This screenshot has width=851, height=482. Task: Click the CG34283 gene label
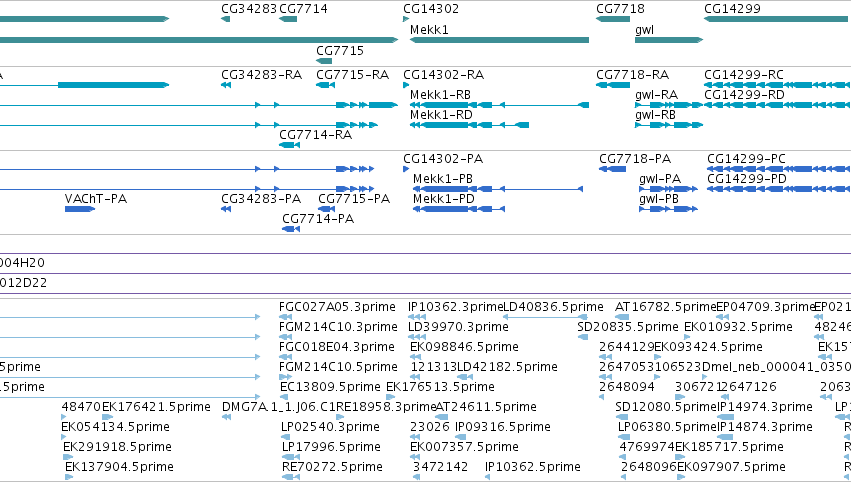249,9
